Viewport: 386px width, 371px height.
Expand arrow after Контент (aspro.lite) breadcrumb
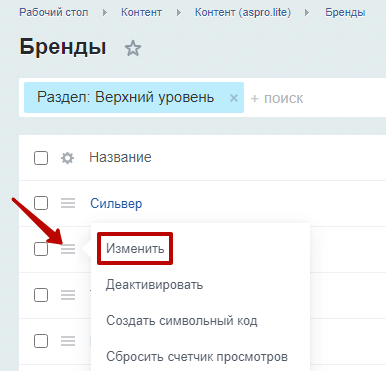pos(307,13)
